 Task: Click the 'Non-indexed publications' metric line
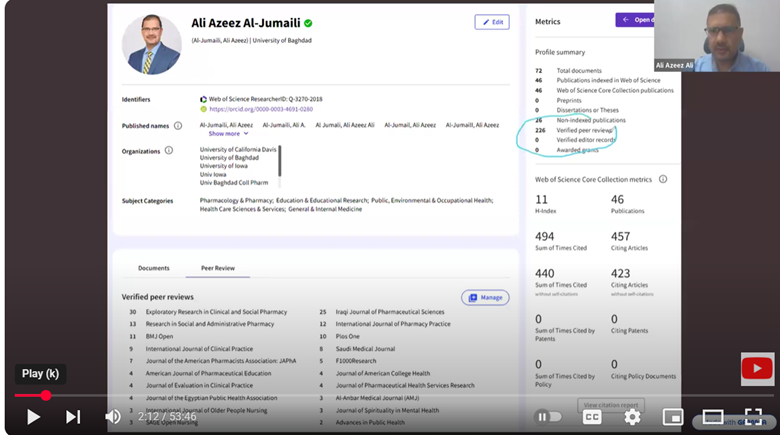tap(580, 120)
